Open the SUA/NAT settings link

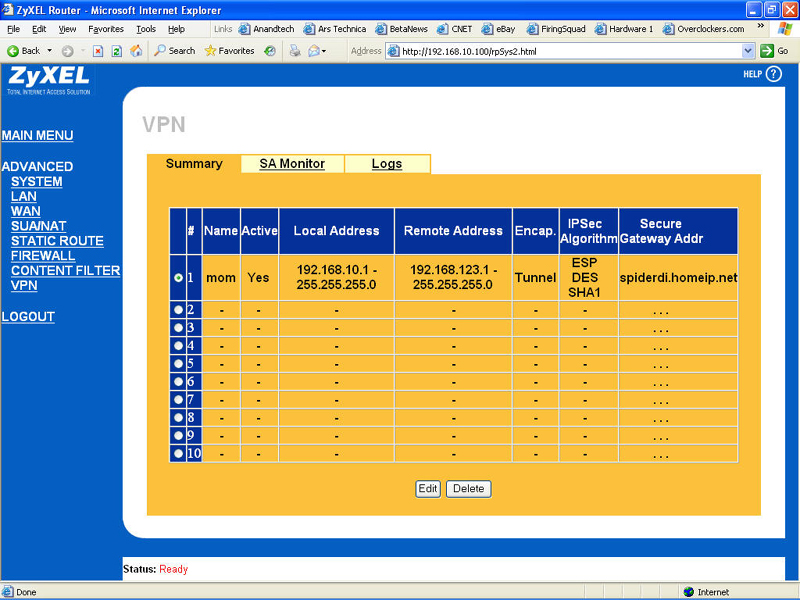click(x=39, y=226)
